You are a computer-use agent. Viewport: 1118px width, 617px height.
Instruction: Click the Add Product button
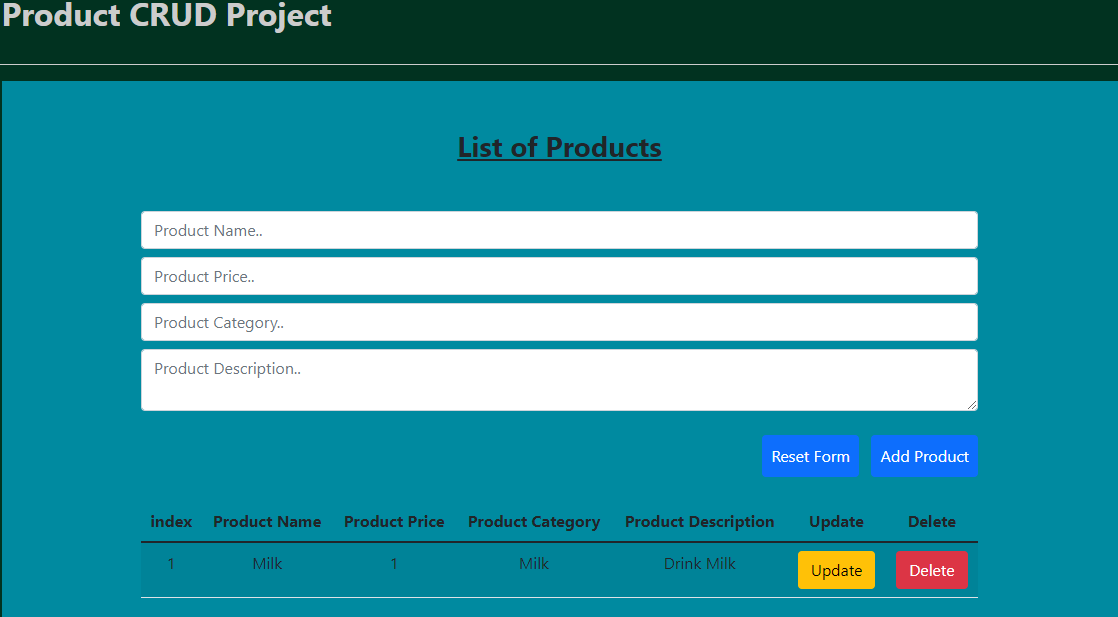point(924,456)
